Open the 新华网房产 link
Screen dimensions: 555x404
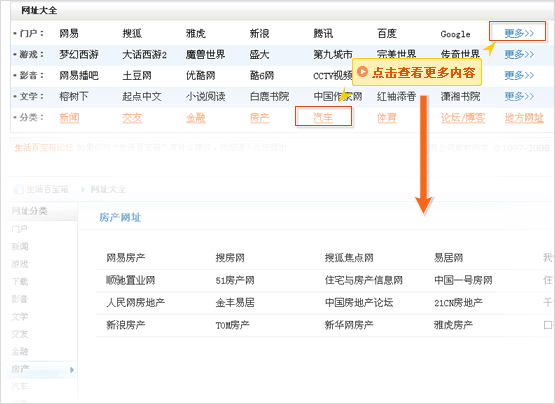coord(349,325)
